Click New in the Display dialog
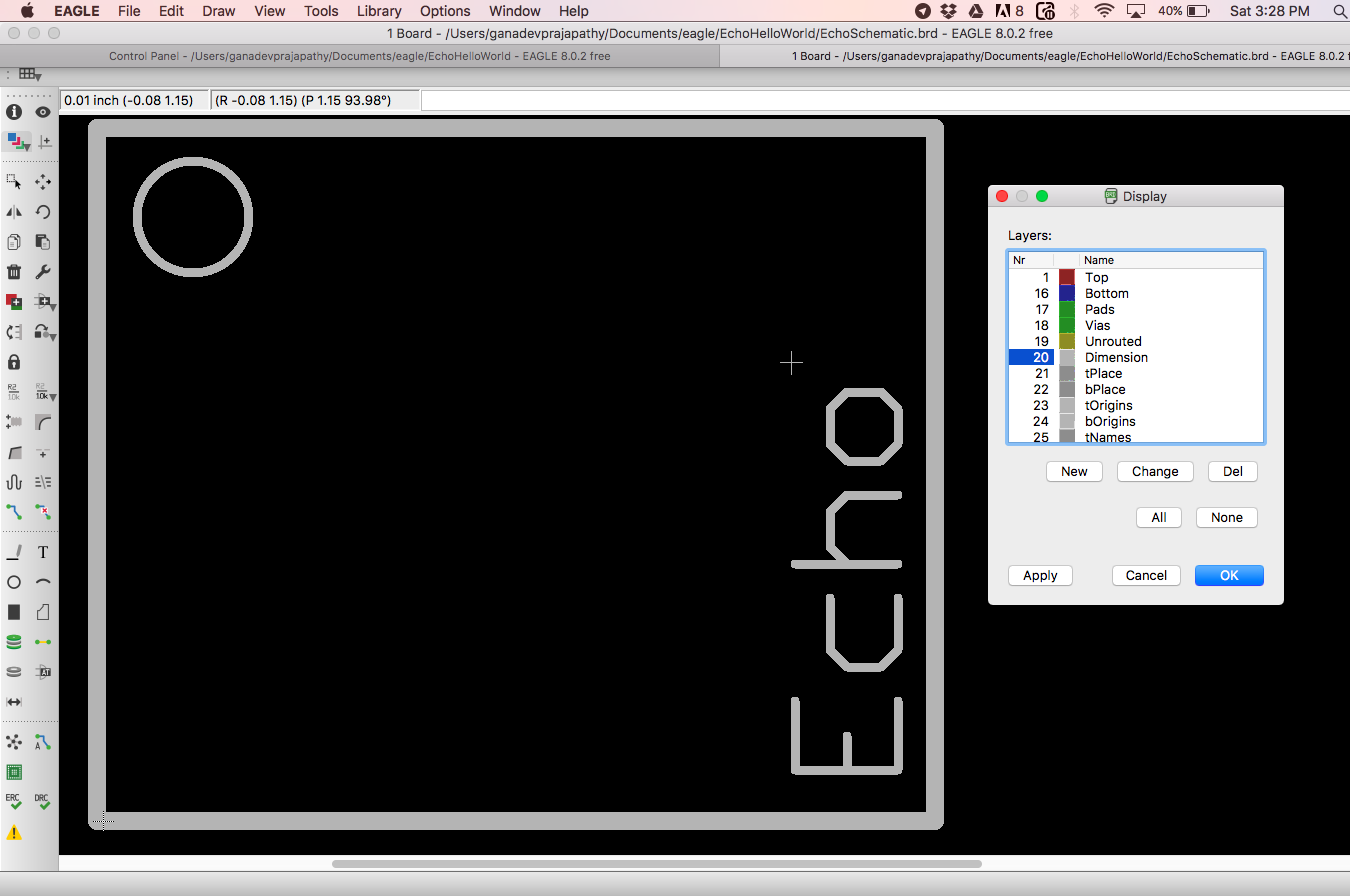 [x=1074, y=471]
